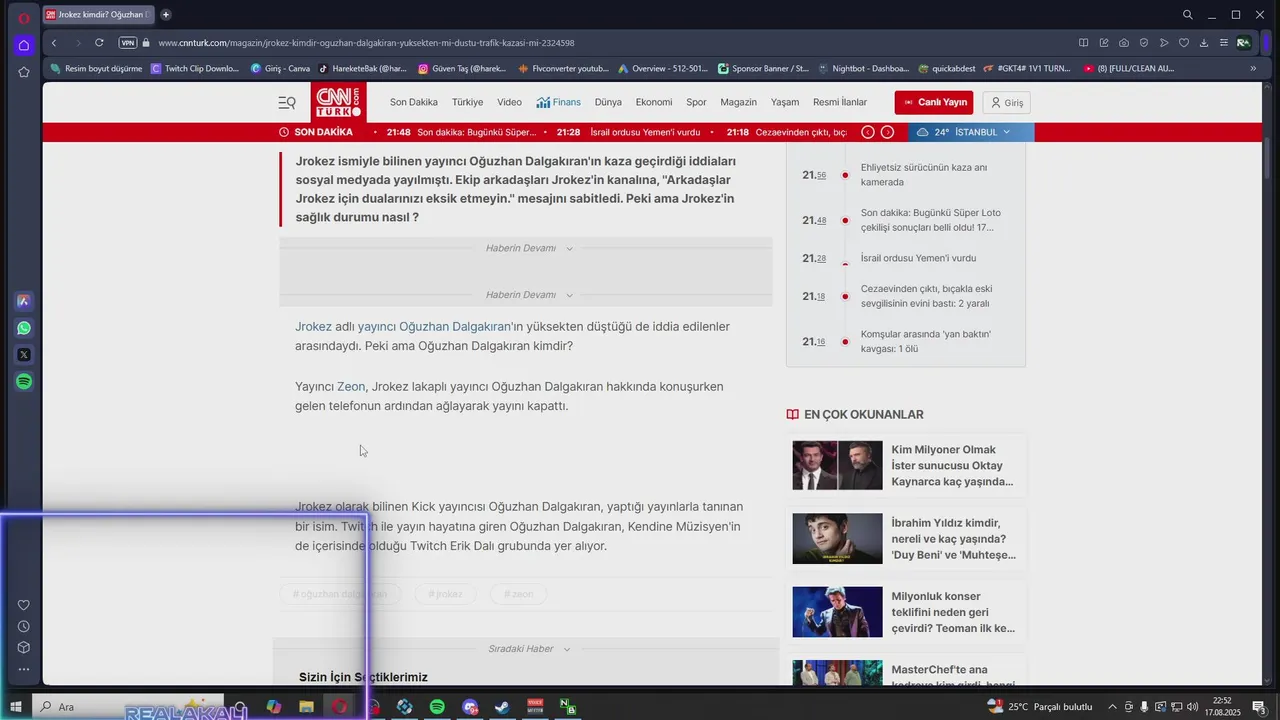The height and width of the screenshot is (720, 1280).
Task: Open a new browser tab
Action: click(166, 14)
